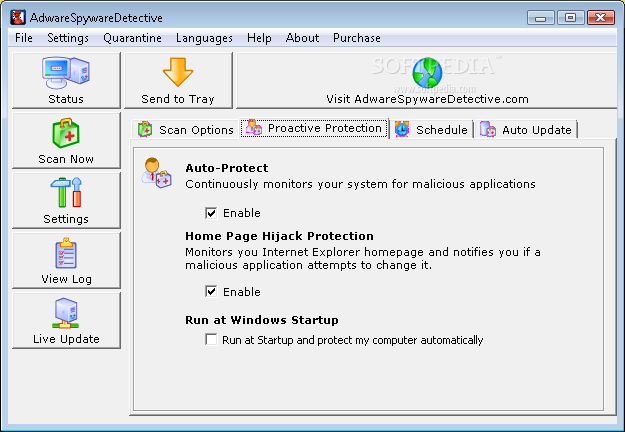Open the Purchase menu
Screen dimensions: 625x432
click(x=357, y=38)
